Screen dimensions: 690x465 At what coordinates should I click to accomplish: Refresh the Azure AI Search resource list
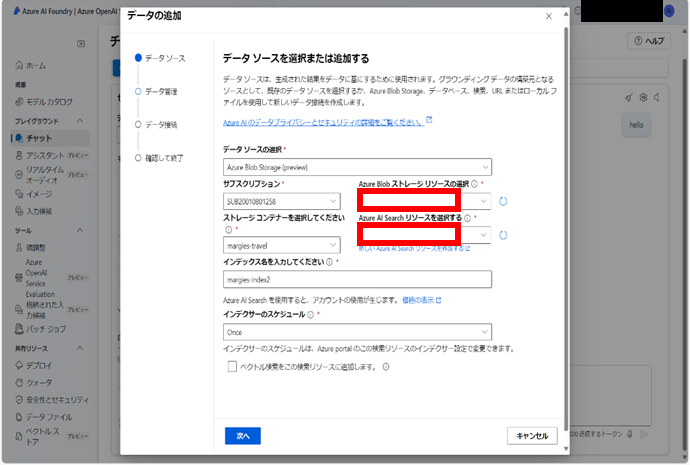pyautogui.click(x=503, y=235)
